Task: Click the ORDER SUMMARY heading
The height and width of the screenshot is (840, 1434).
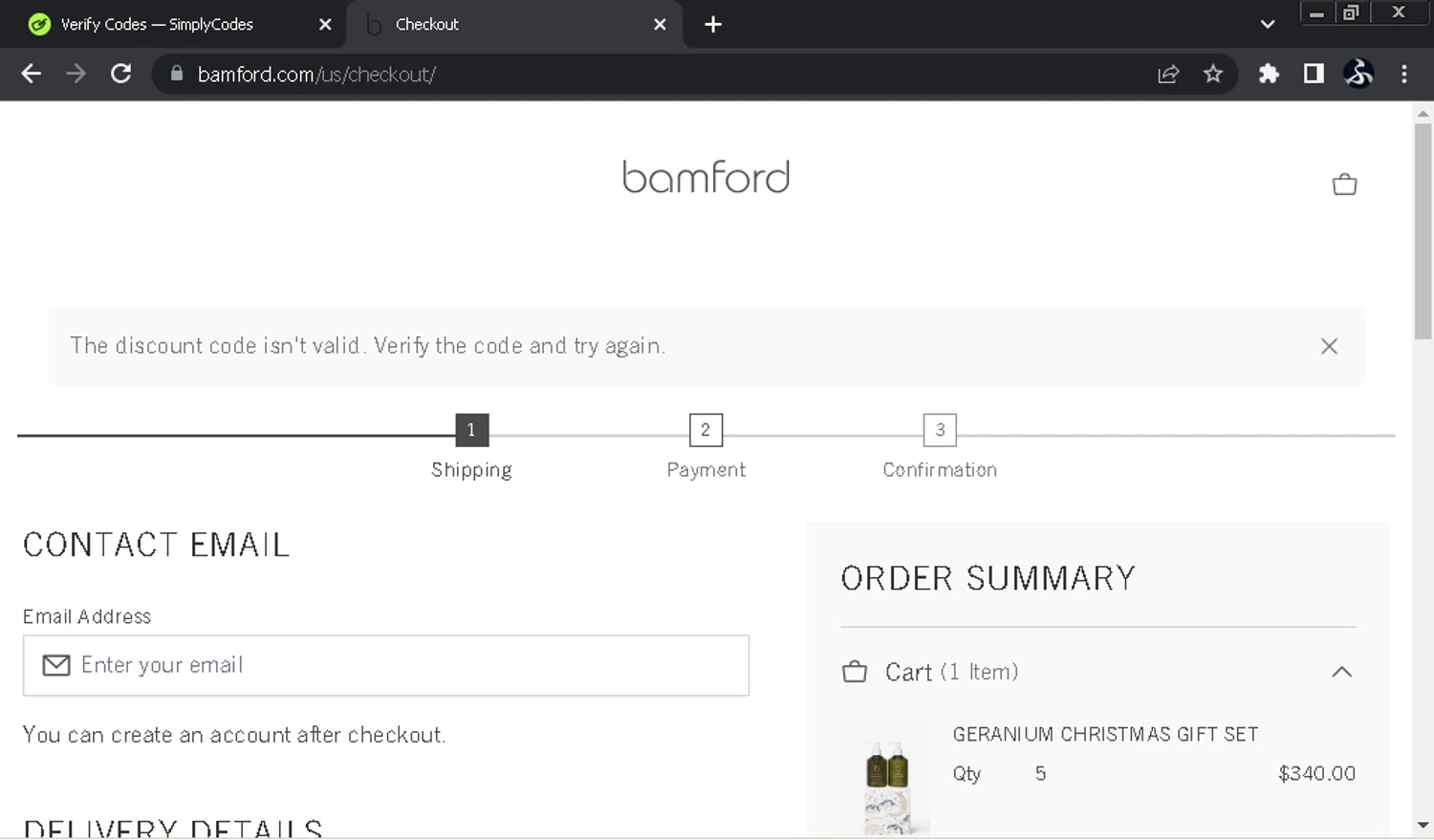Action: pyautogui.click(x=988, y=578)
